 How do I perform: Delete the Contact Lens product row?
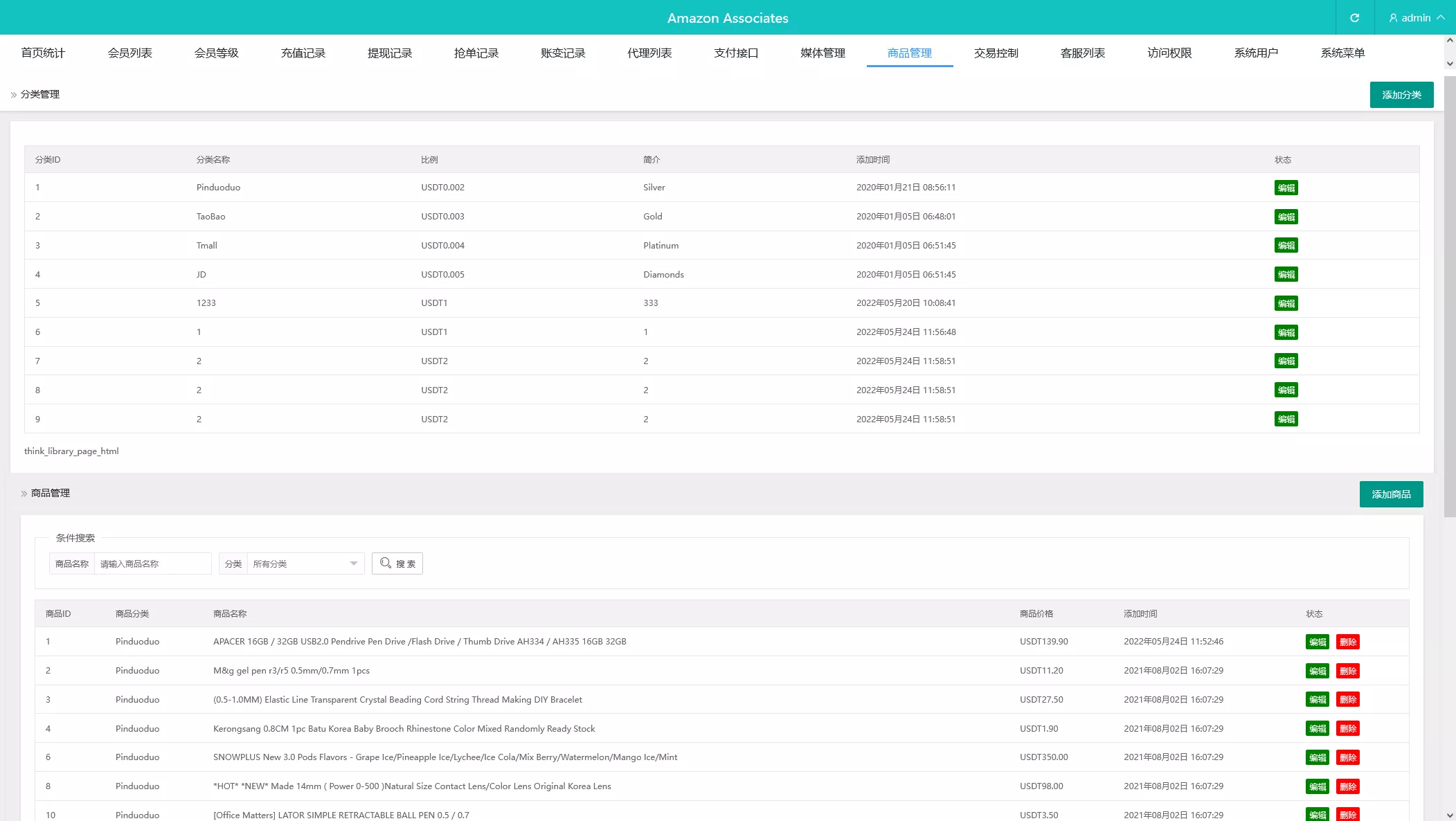point(1347,786)
